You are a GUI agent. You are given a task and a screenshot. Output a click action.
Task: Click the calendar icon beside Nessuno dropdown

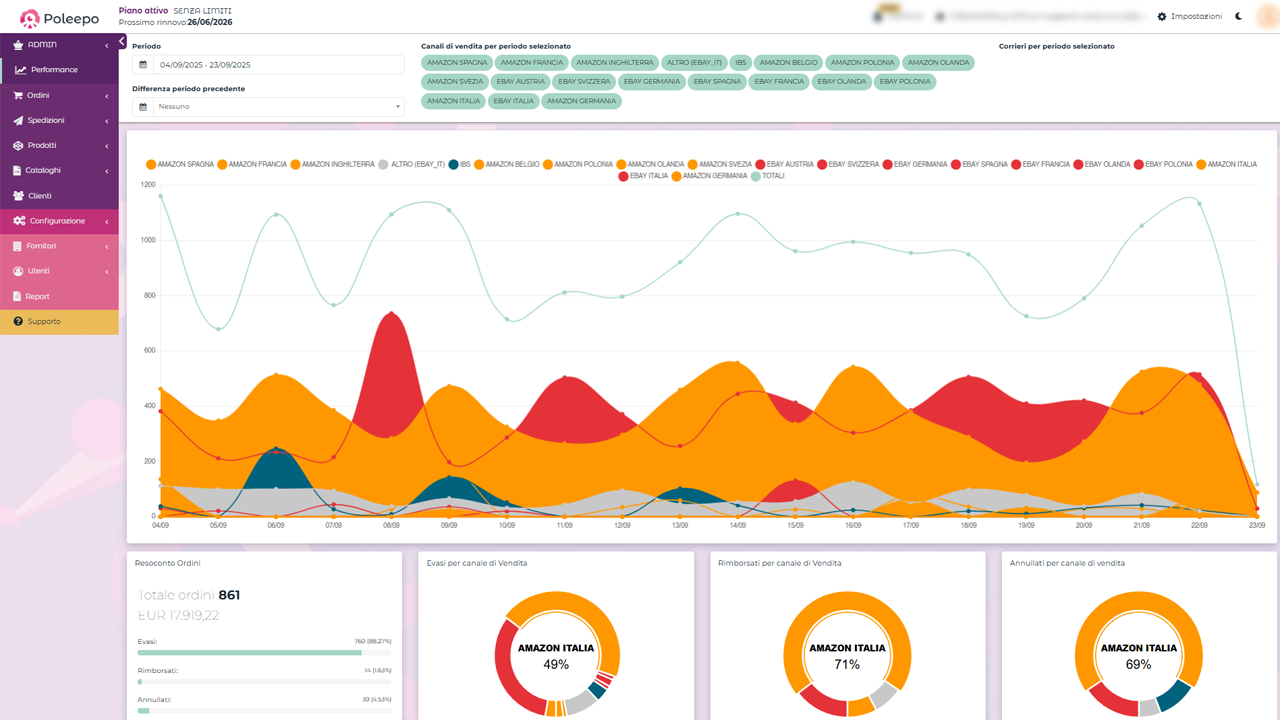[143, 106]
